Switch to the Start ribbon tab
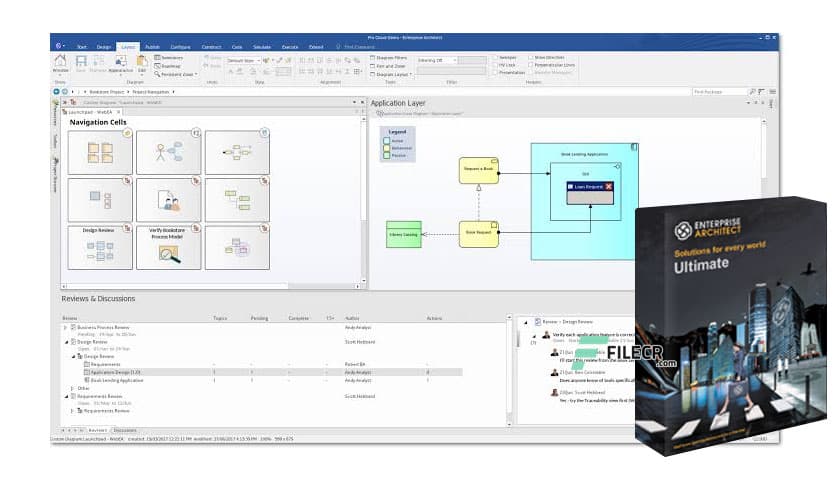Viewport: 836px width, 484px height. 82,47
